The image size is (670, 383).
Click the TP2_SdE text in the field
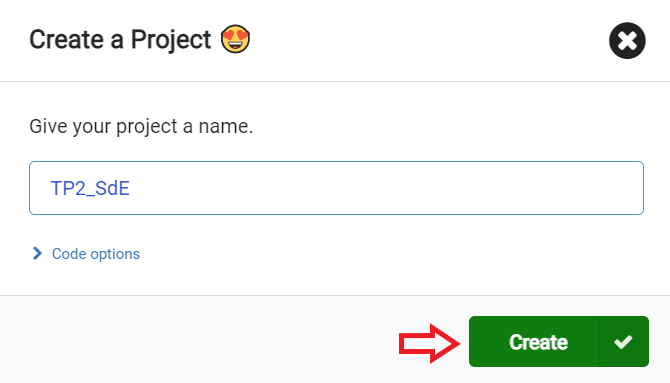90,189
